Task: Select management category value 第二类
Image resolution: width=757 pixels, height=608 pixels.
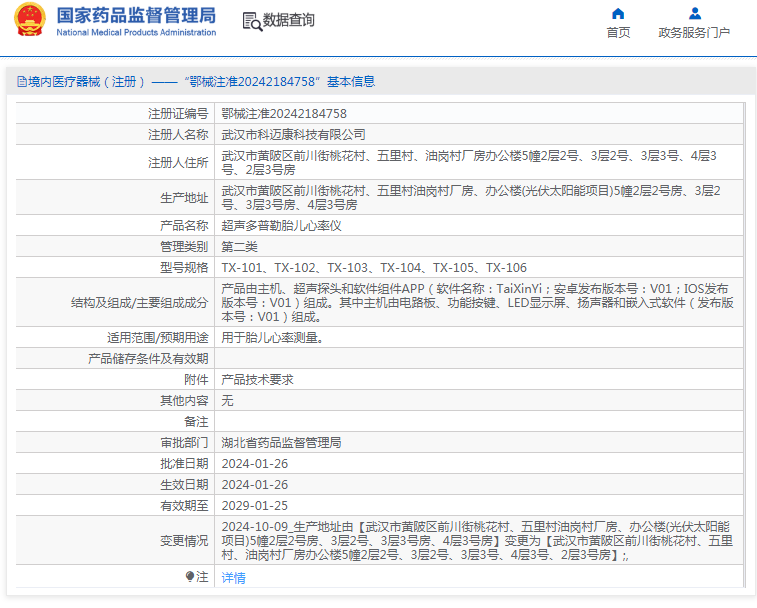Action: pyautogui.click(x=239, y=247)
